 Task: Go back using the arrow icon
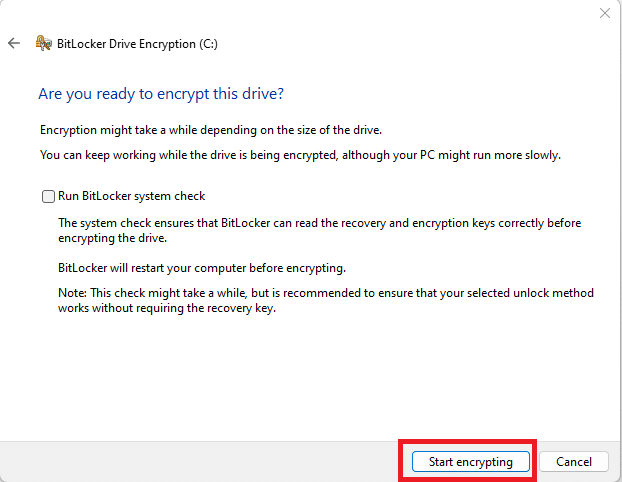coord(14,43)
